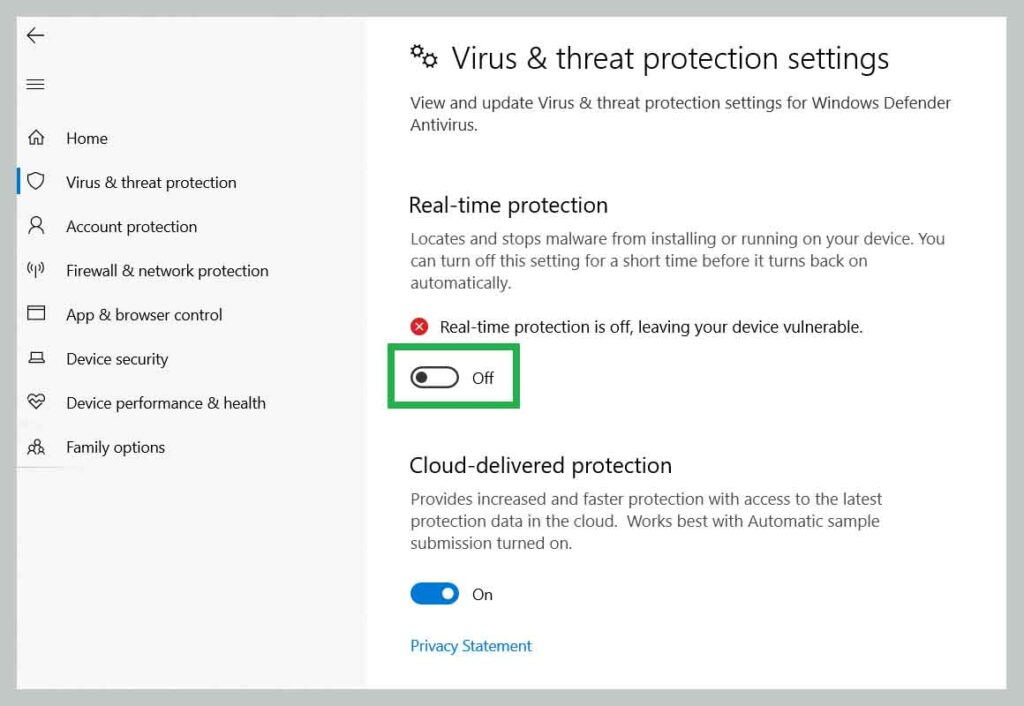Click the Firewall & network protection signal icon
This screenshot has width=1024, height=706.
(37, 270)
